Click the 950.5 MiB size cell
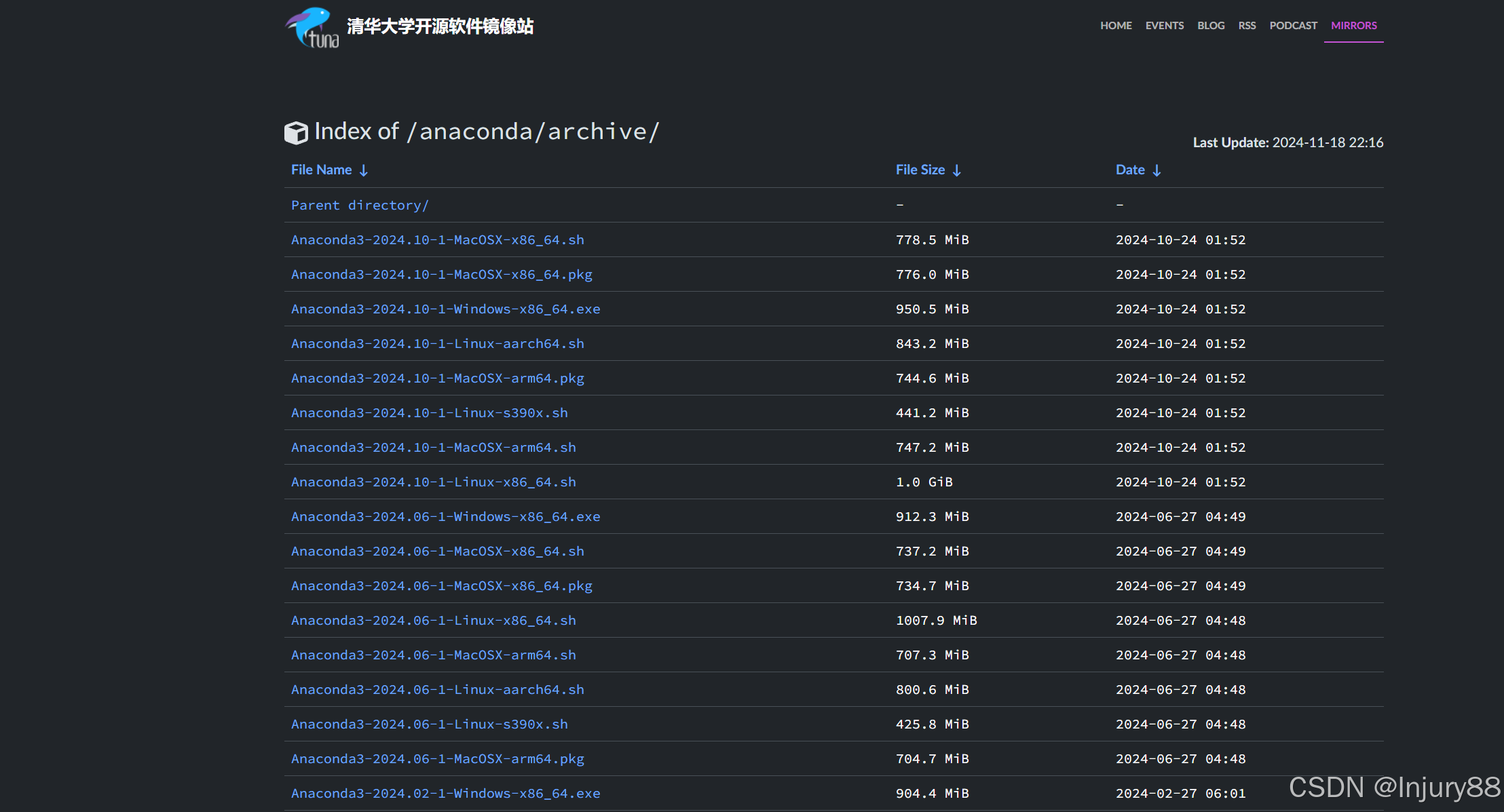The width and height of the screenshot is (1504, 812). [933, 309]
